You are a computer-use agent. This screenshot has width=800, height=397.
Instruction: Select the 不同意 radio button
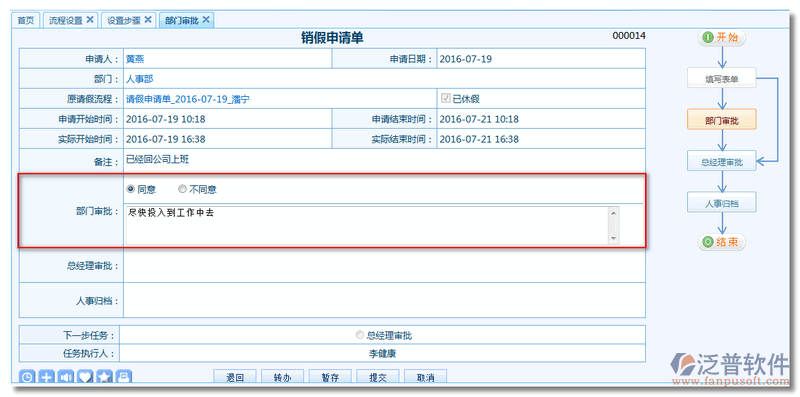click(182, 189)
